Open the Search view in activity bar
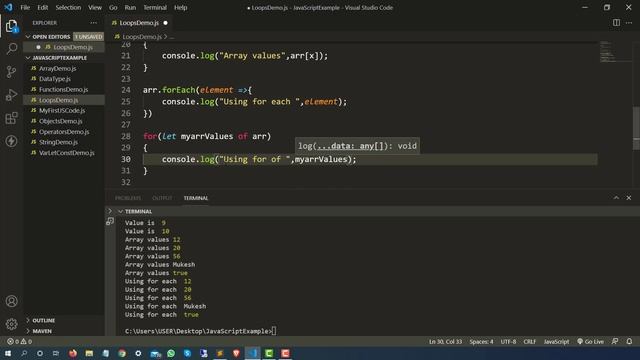 (11, 49)
